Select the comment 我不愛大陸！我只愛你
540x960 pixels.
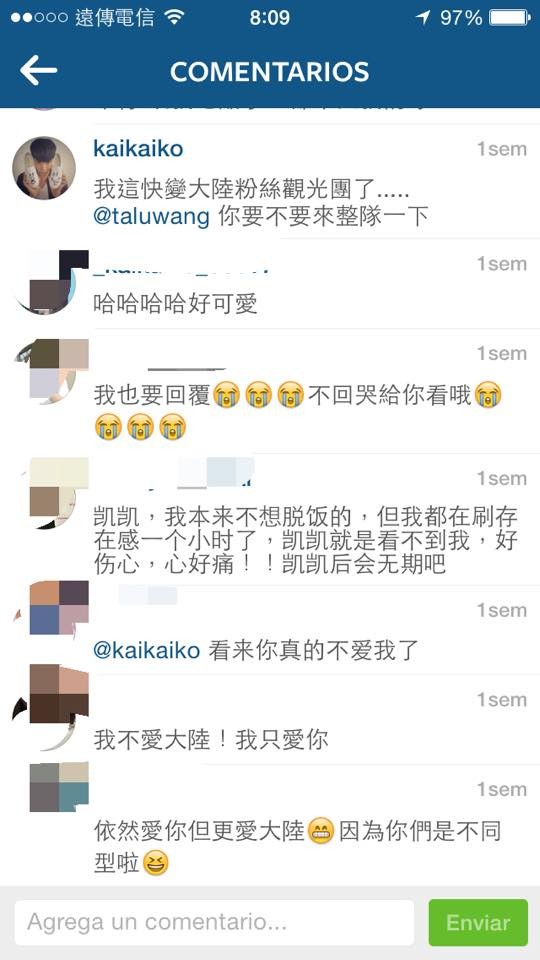211,740
